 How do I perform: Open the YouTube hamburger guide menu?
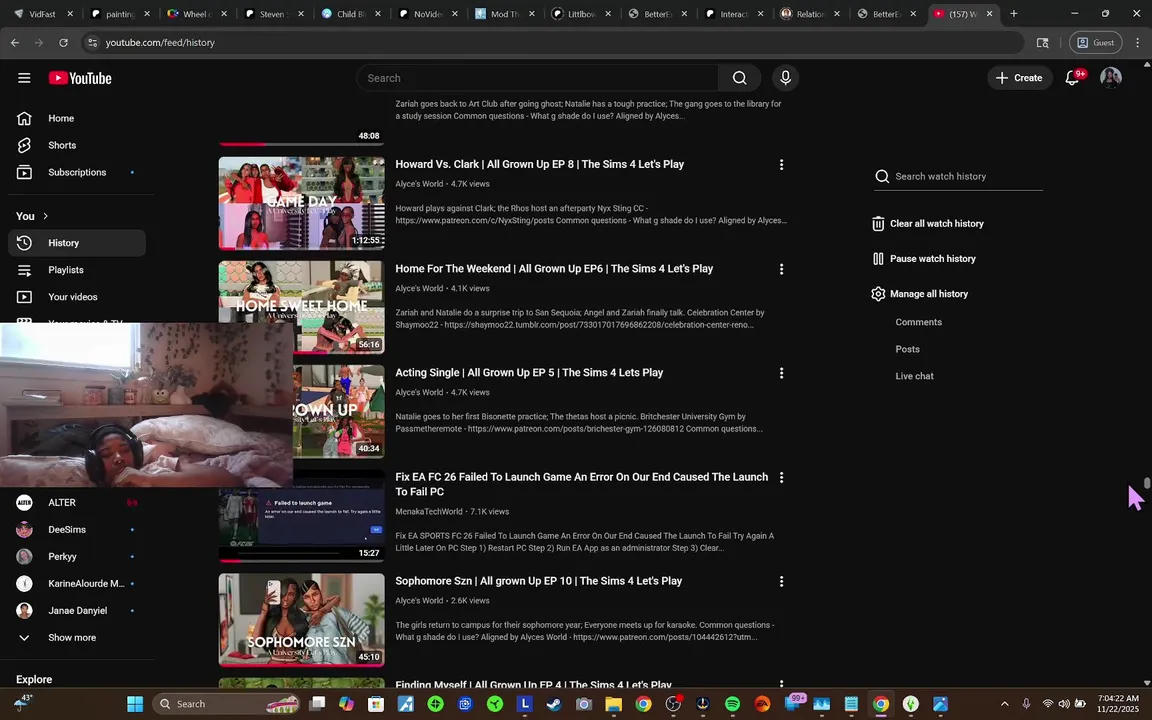[24, 78]
